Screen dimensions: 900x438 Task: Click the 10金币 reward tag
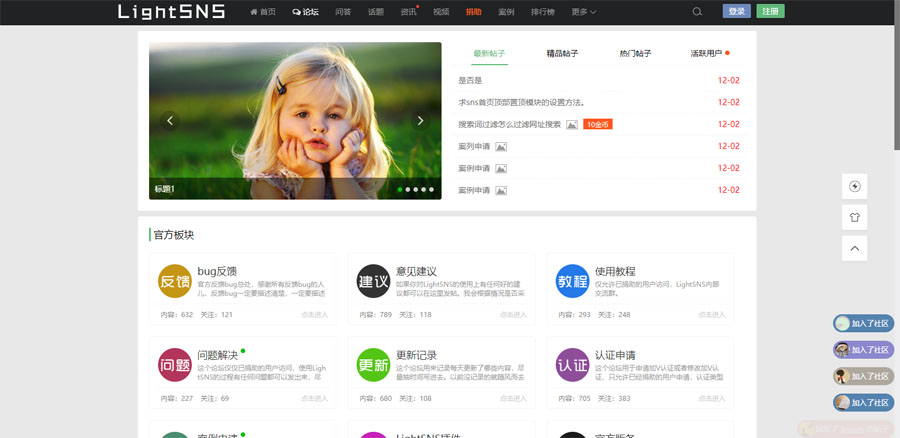(598, 125)
